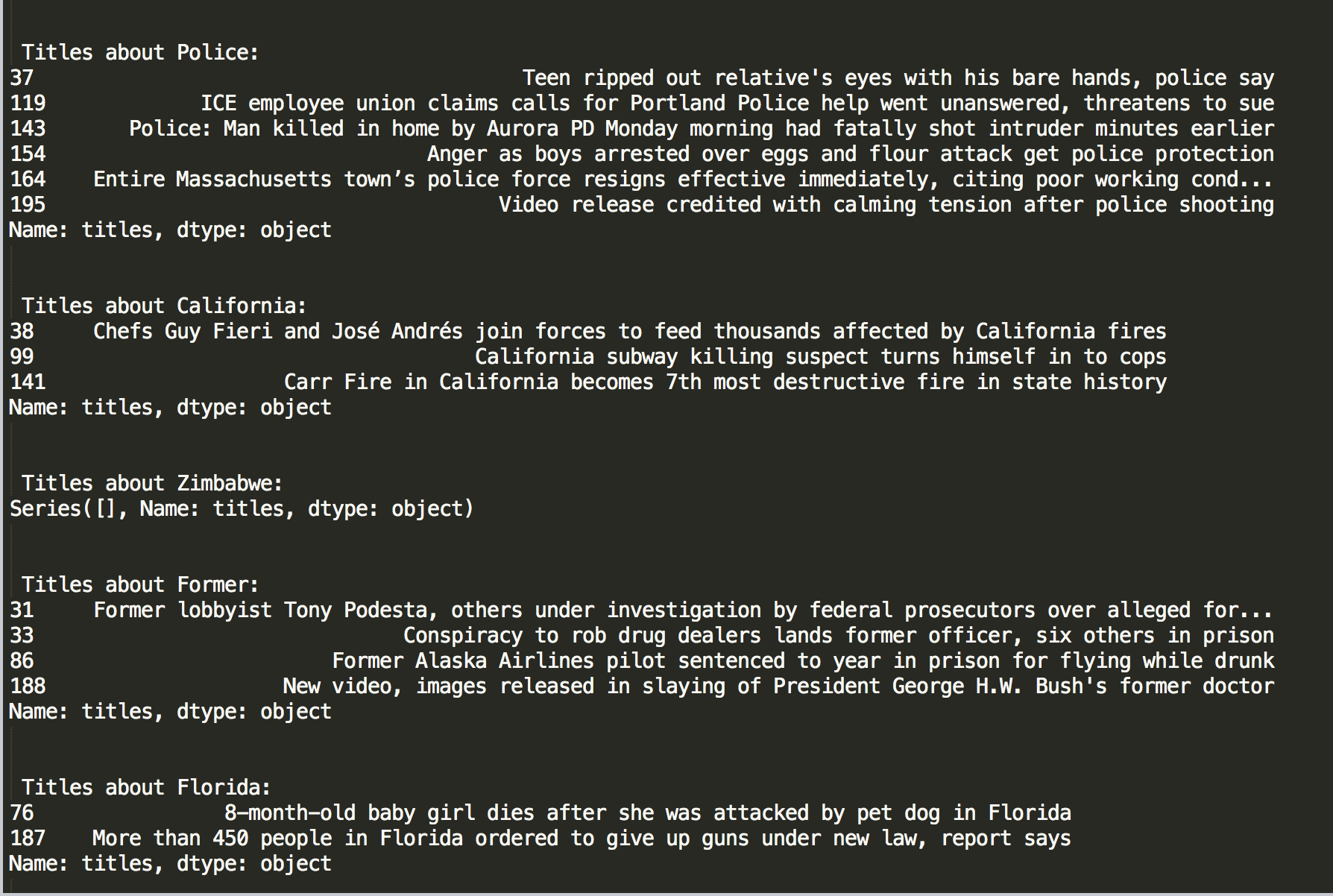This screenshot has height=896, width=1333.
Task: Click the George H.W. Bush's former doctor title
Action: pos(778,687)
